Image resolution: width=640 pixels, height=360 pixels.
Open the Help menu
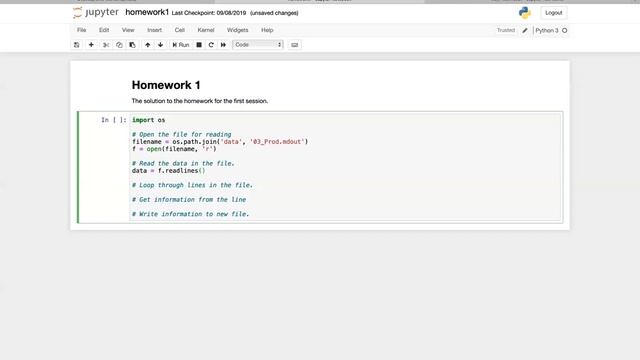point(267,30)
